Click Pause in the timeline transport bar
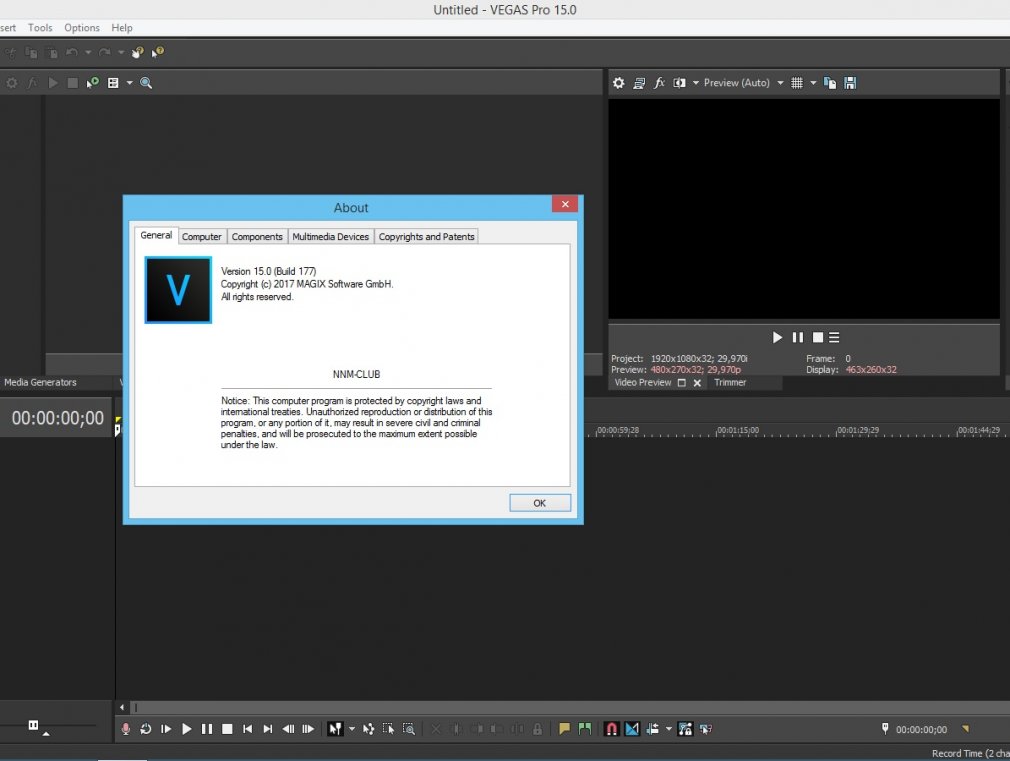 pyautogui.click(x=207, y=729)
